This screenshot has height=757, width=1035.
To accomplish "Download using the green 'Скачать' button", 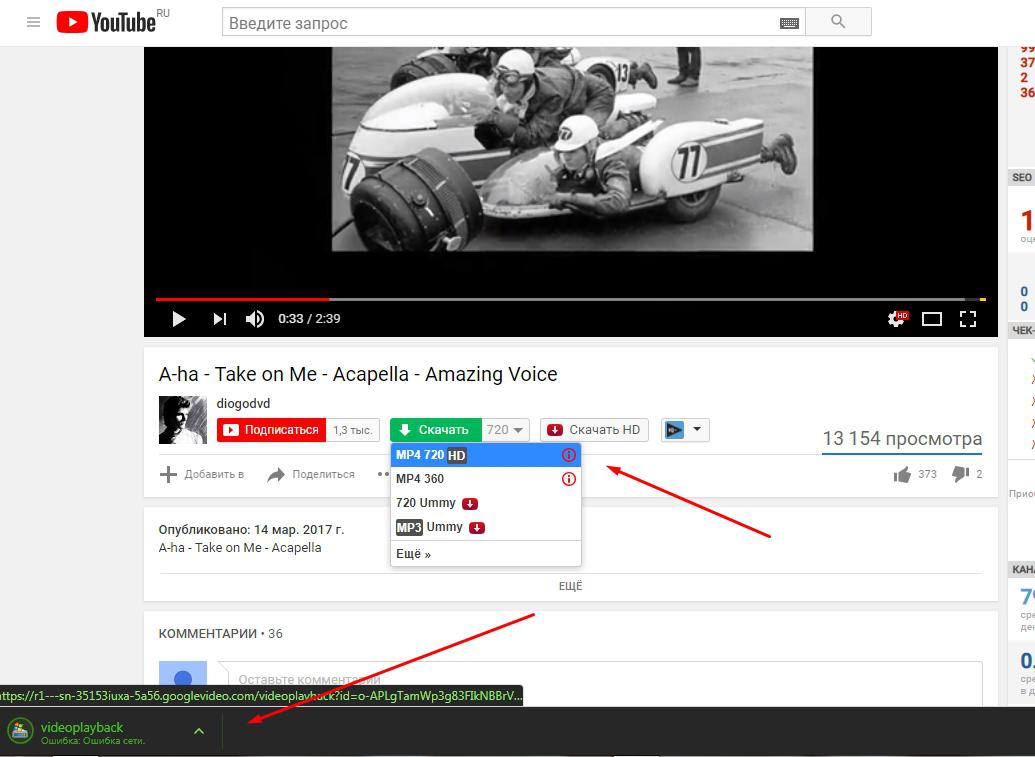I will 436,430.
